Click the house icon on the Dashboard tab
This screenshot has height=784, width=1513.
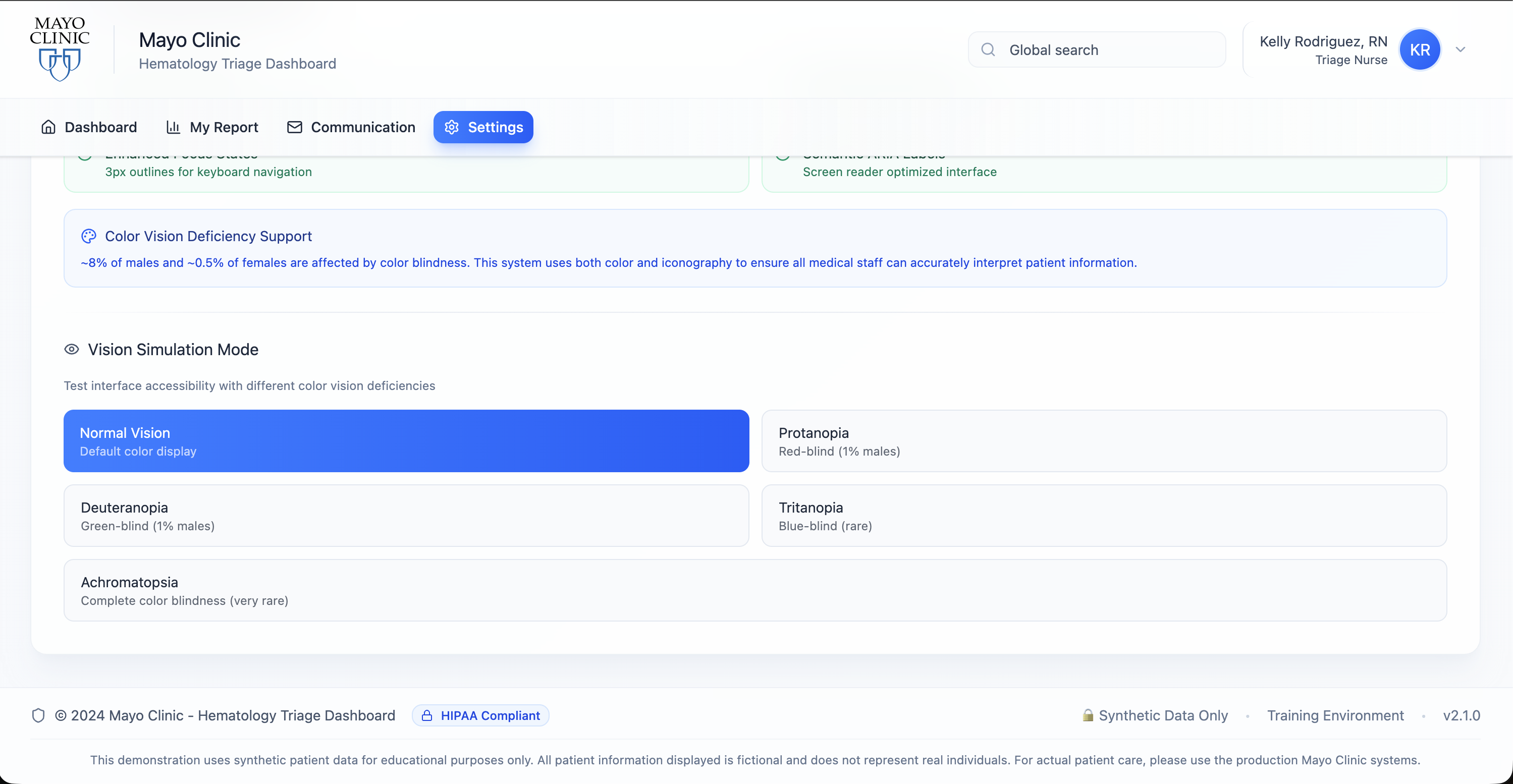tap(49, 127)
